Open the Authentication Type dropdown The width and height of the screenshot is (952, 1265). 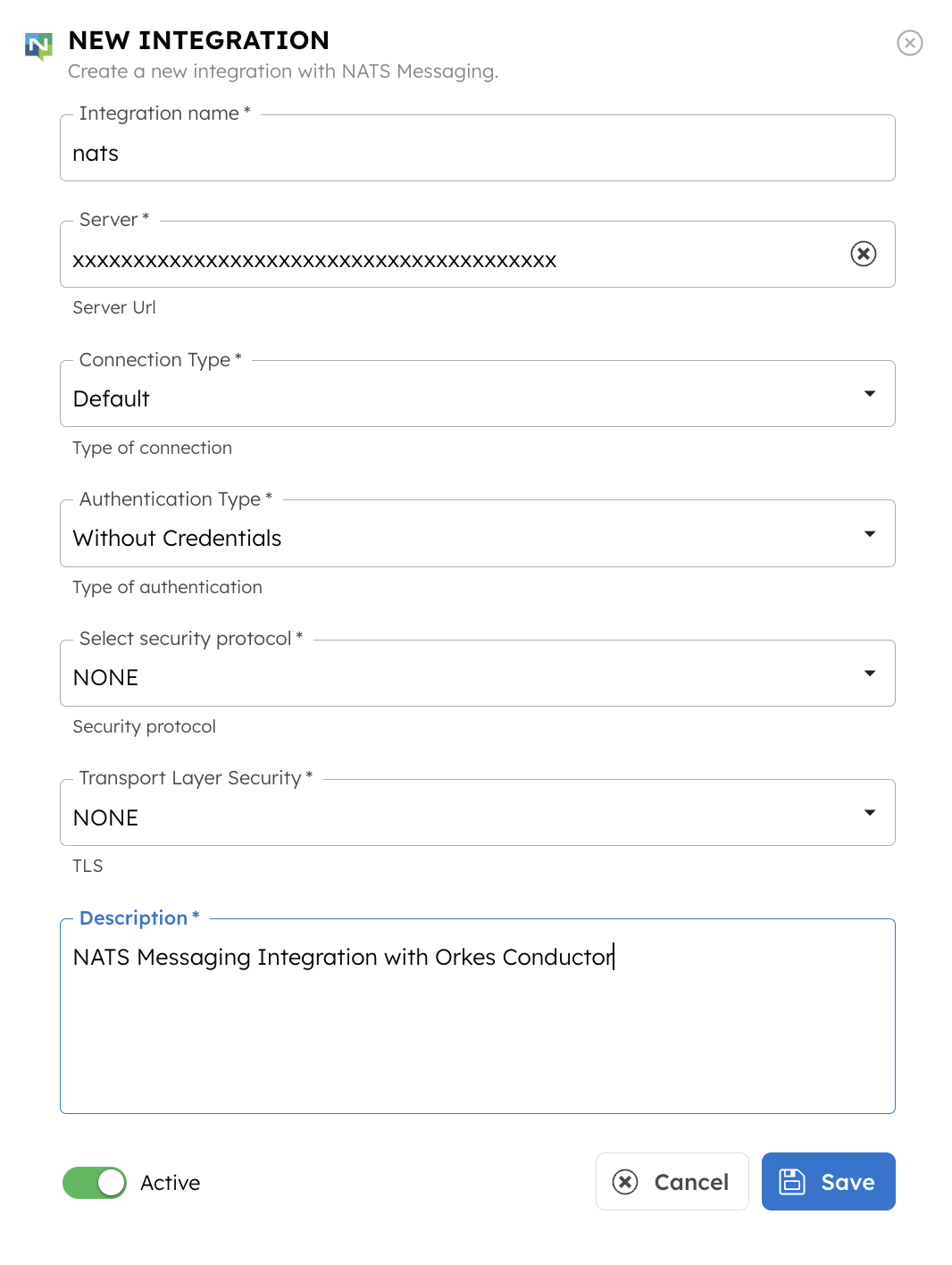[x=477, y=533]
